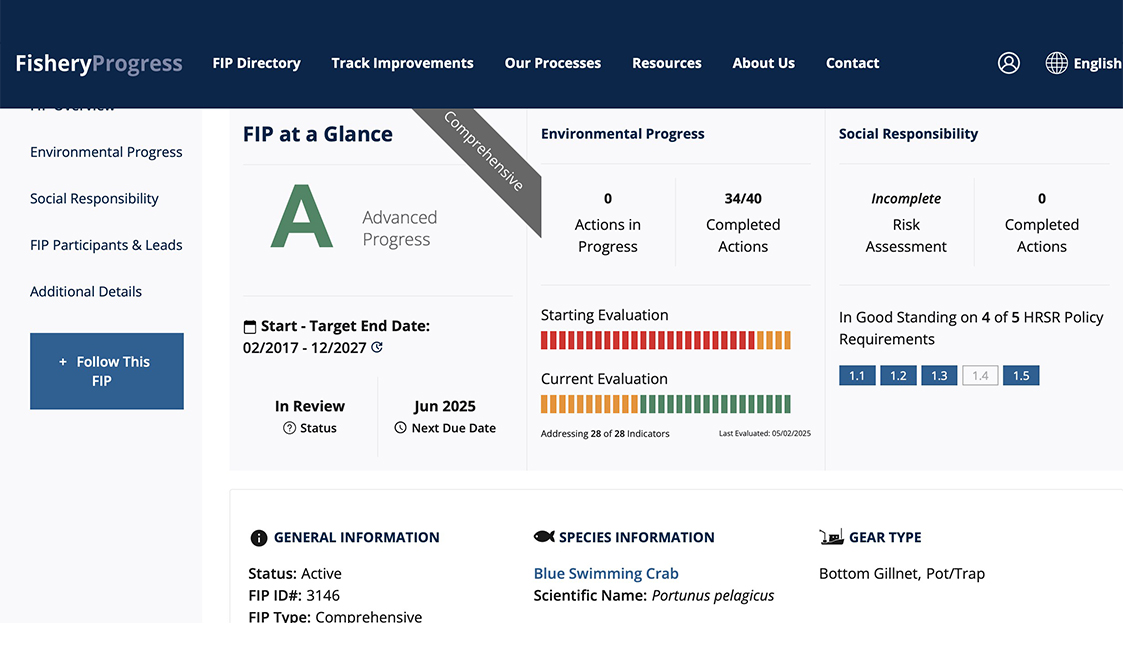Click the question mark Status icon
Viewport: 1123px width, 645px height.
click(x=289, y=428)
